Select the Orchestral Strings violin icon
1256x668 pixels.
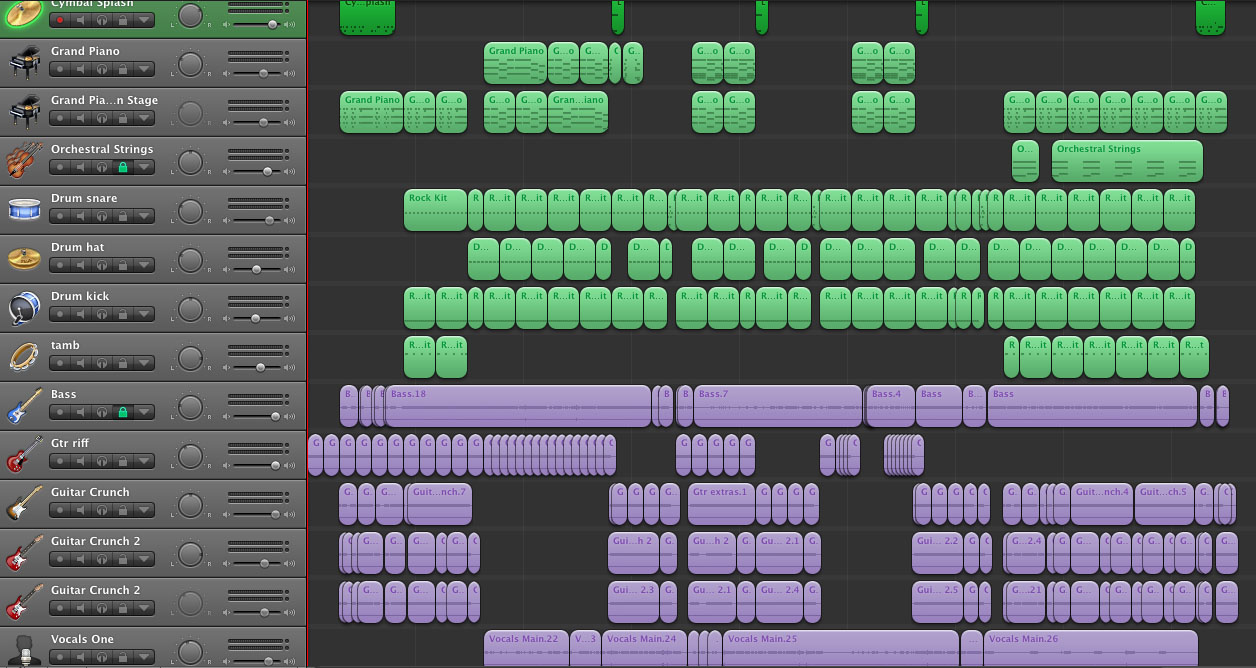pyautogui.click(x=24, y=160)
